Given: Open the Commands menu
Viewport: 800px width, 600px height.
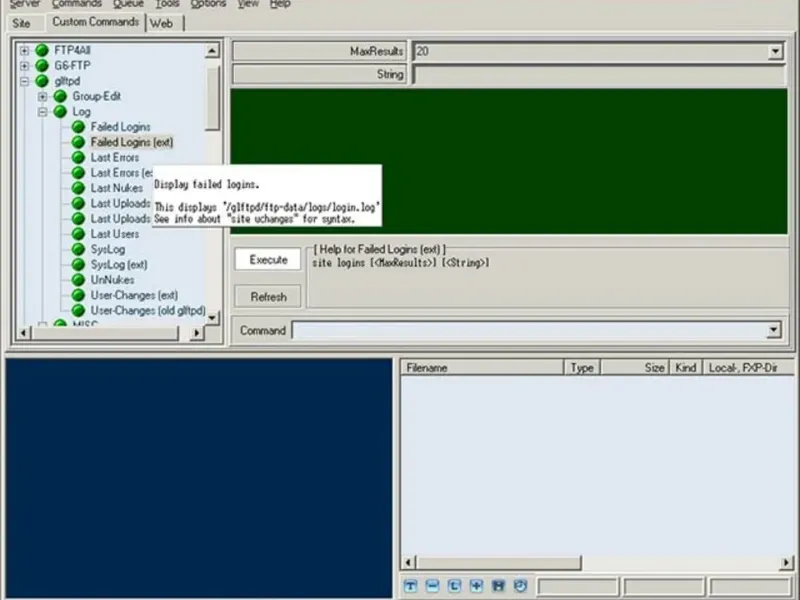Looking at the screenshot, I should [77, 4].
